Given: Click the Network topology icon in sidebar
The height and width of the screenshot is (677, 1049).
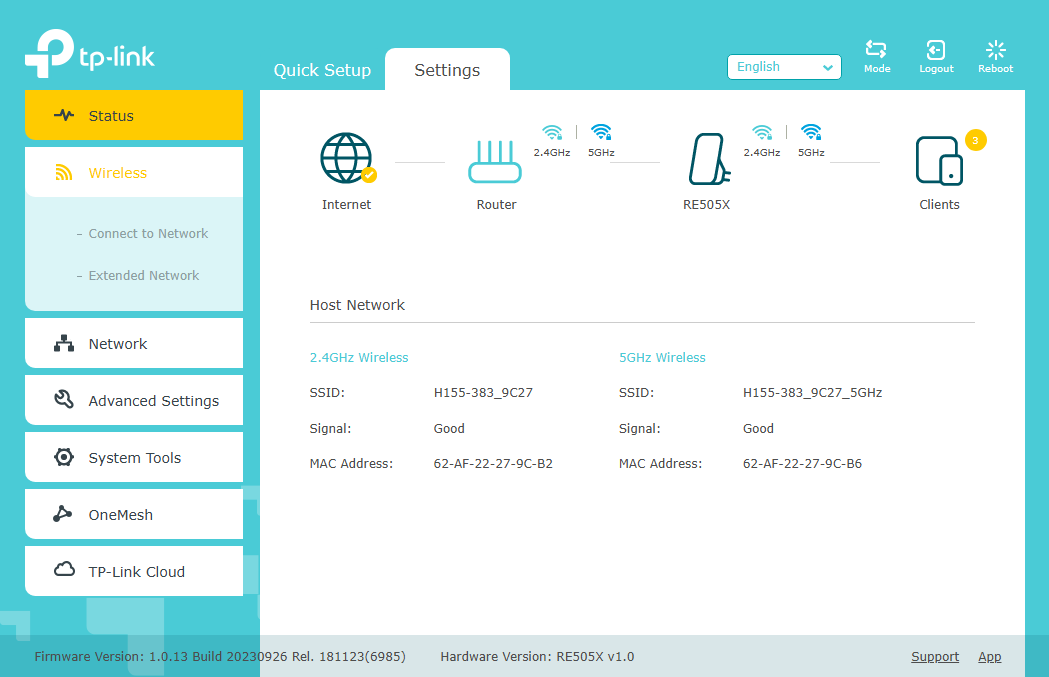Looking at the screenshot, I should click(x=64, y=343).
